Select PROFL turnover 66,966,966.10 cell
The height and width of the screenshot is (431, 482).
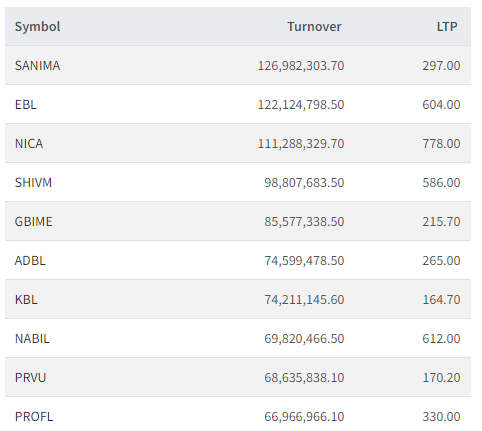coord(304,417)
